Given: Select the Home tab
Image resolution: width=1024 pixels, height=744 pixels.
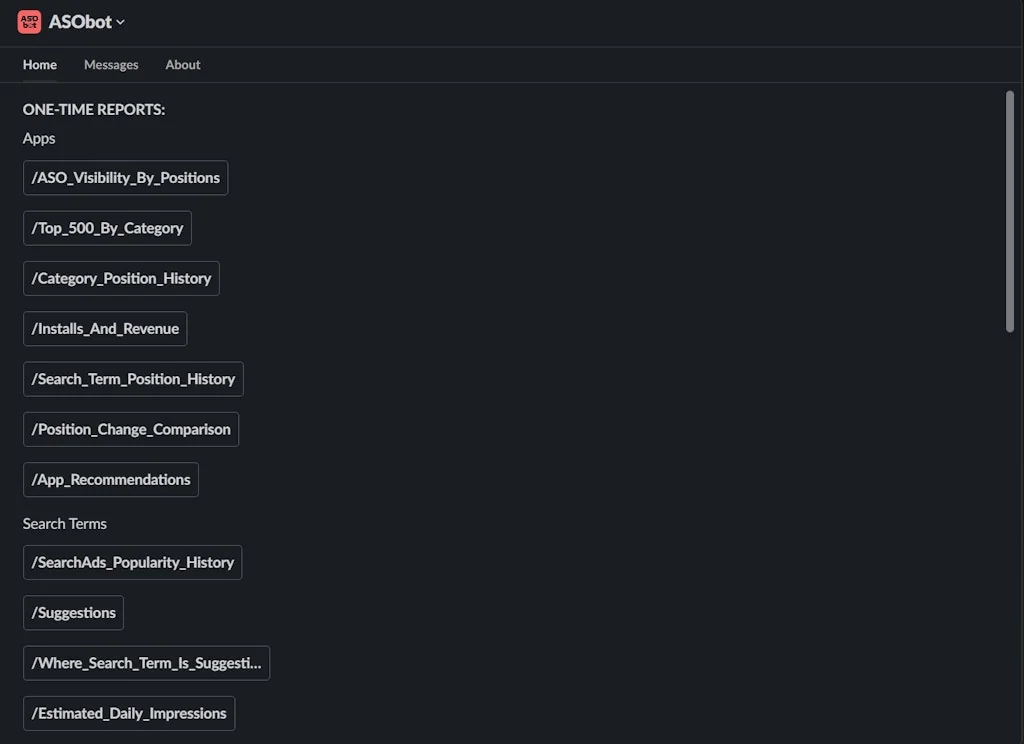Looking at the screenshot, I should coord(39,64).
